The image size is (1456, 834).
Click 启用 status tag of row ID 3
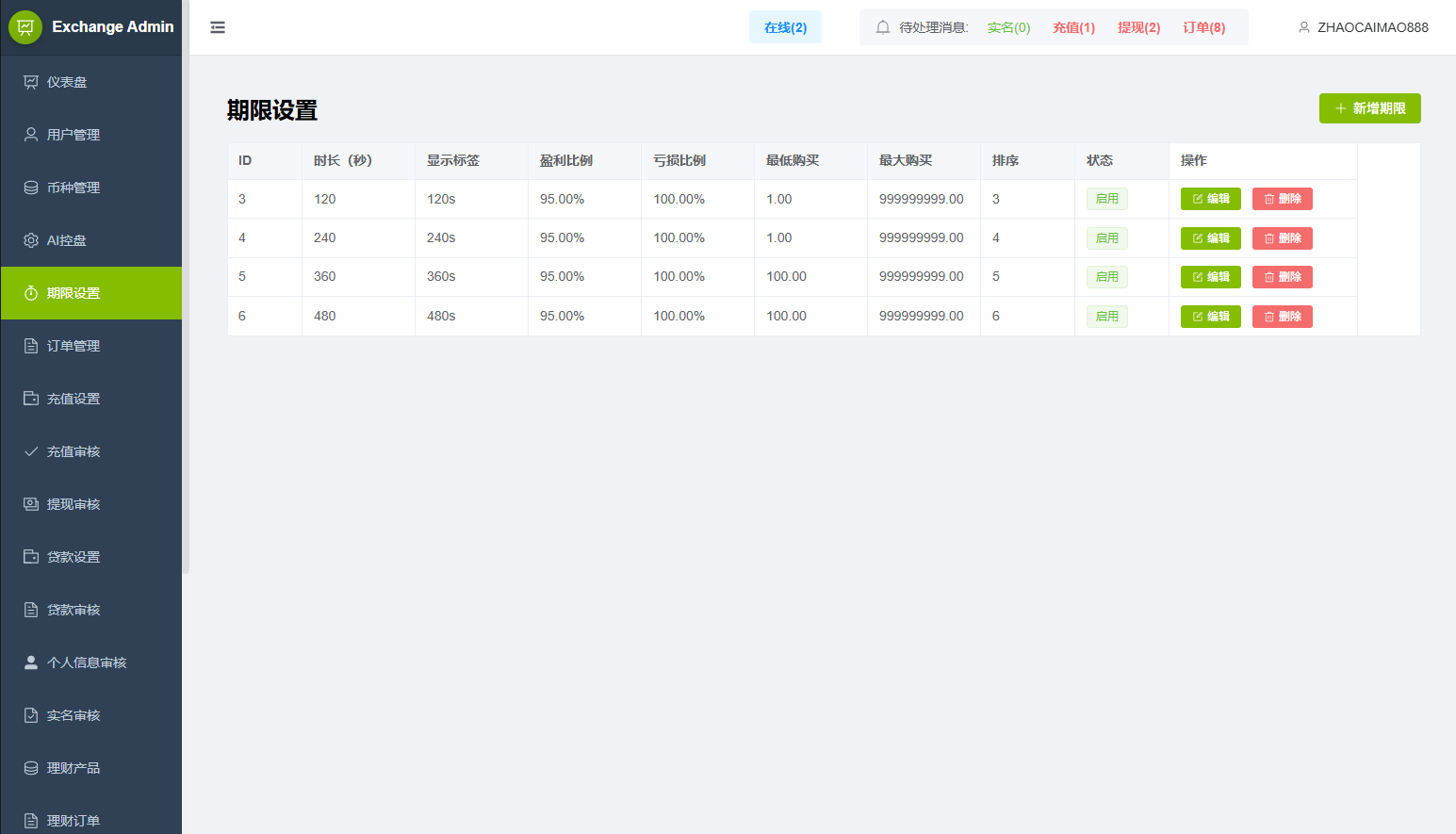click(x=1106, y=199)
